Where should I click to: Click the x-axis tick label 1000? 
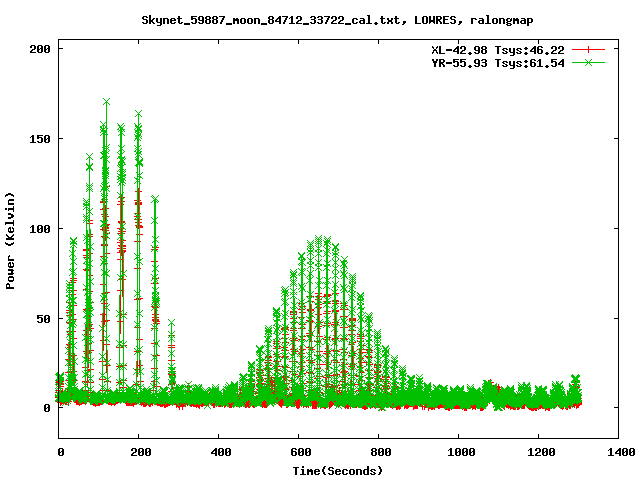pos(461,452)
